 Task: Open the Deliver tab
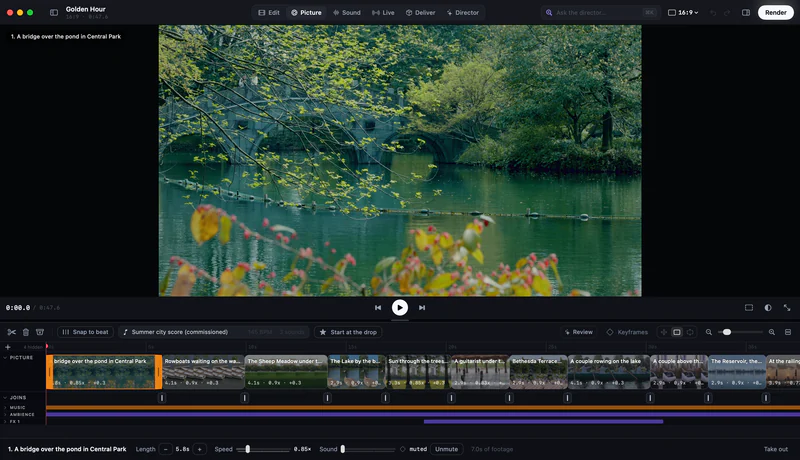point(420,12)
